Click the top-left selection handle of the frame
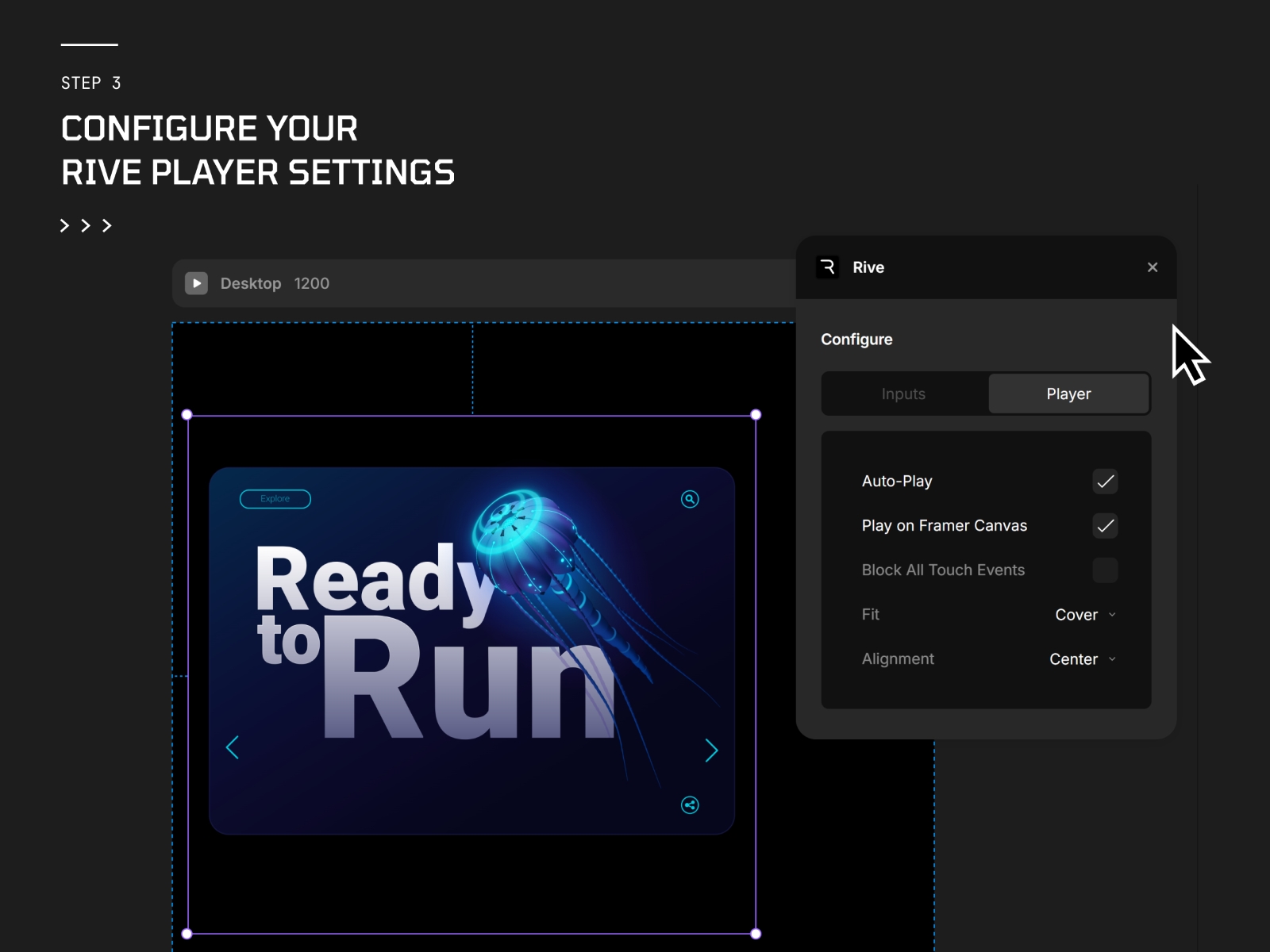 click(x=187, y=414)
